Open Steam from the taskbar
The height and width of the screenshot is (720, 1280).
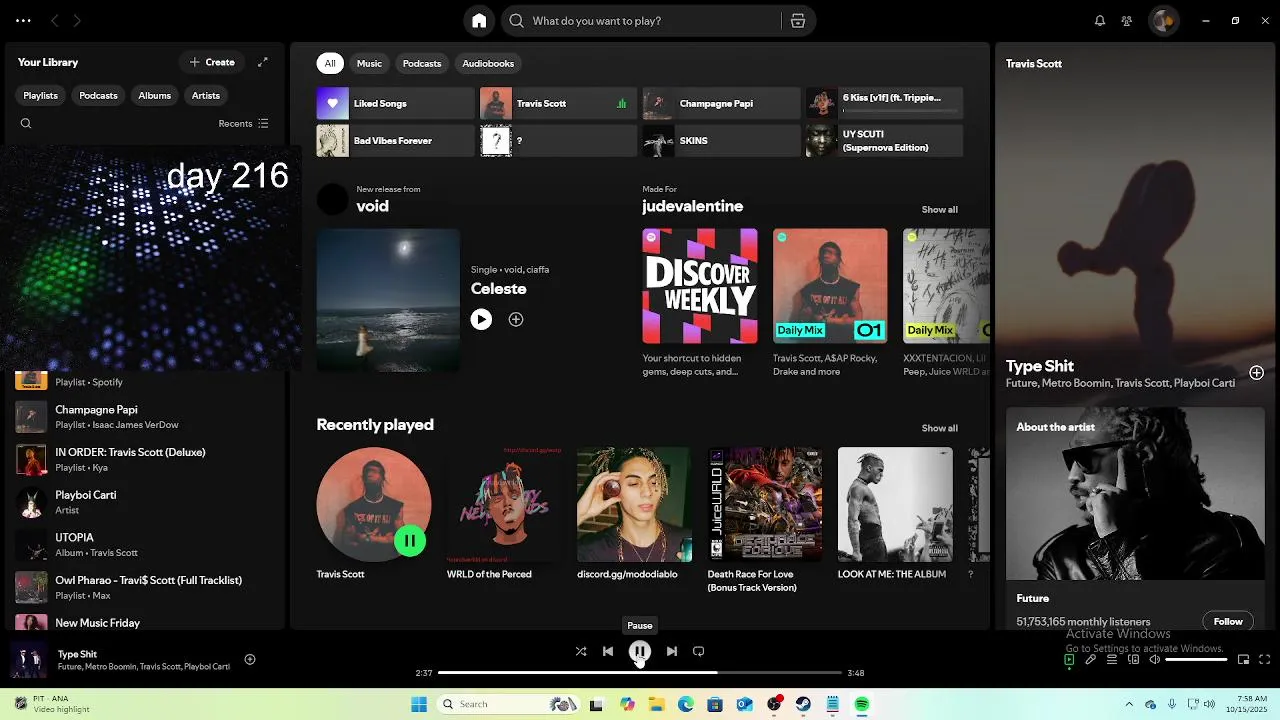pos(803,704)
